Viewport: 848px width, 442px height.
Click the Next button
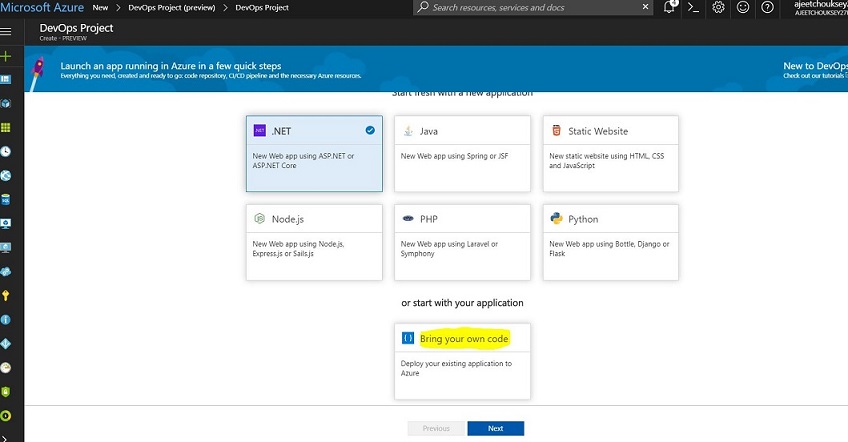tap(495, 428)
